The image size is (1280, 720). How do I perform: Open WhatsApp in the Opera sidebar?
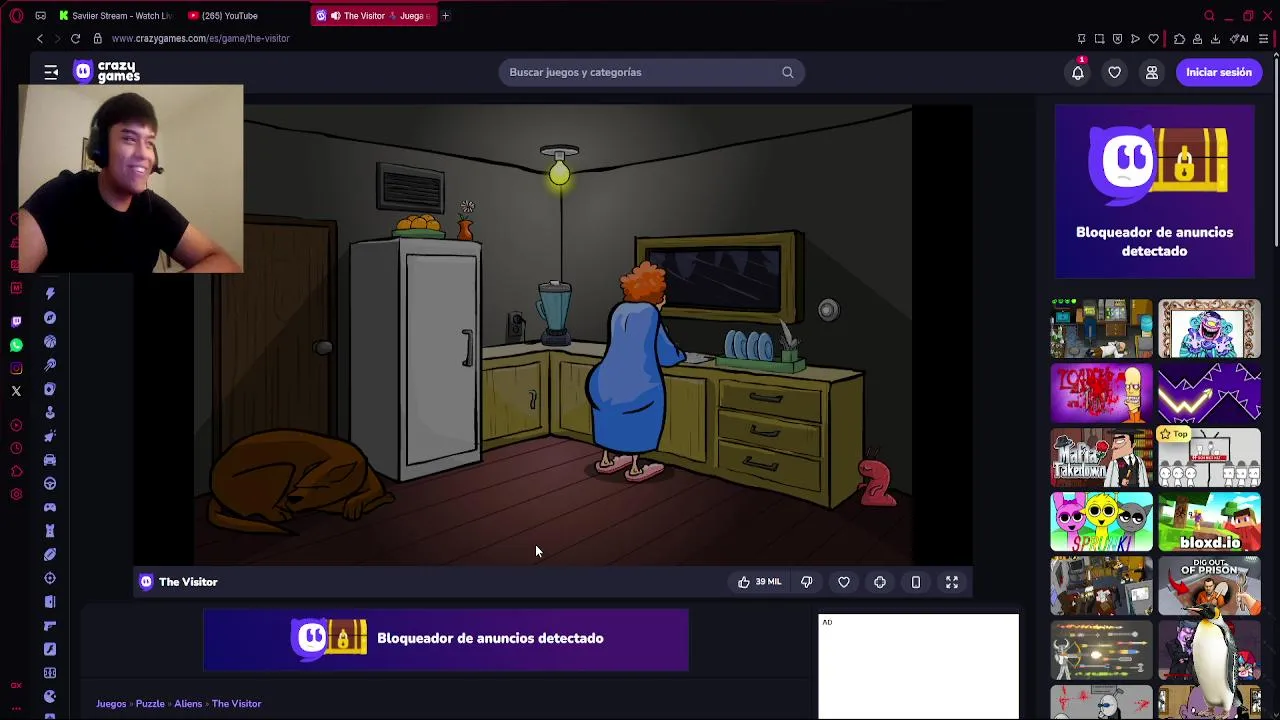(16, 345)
